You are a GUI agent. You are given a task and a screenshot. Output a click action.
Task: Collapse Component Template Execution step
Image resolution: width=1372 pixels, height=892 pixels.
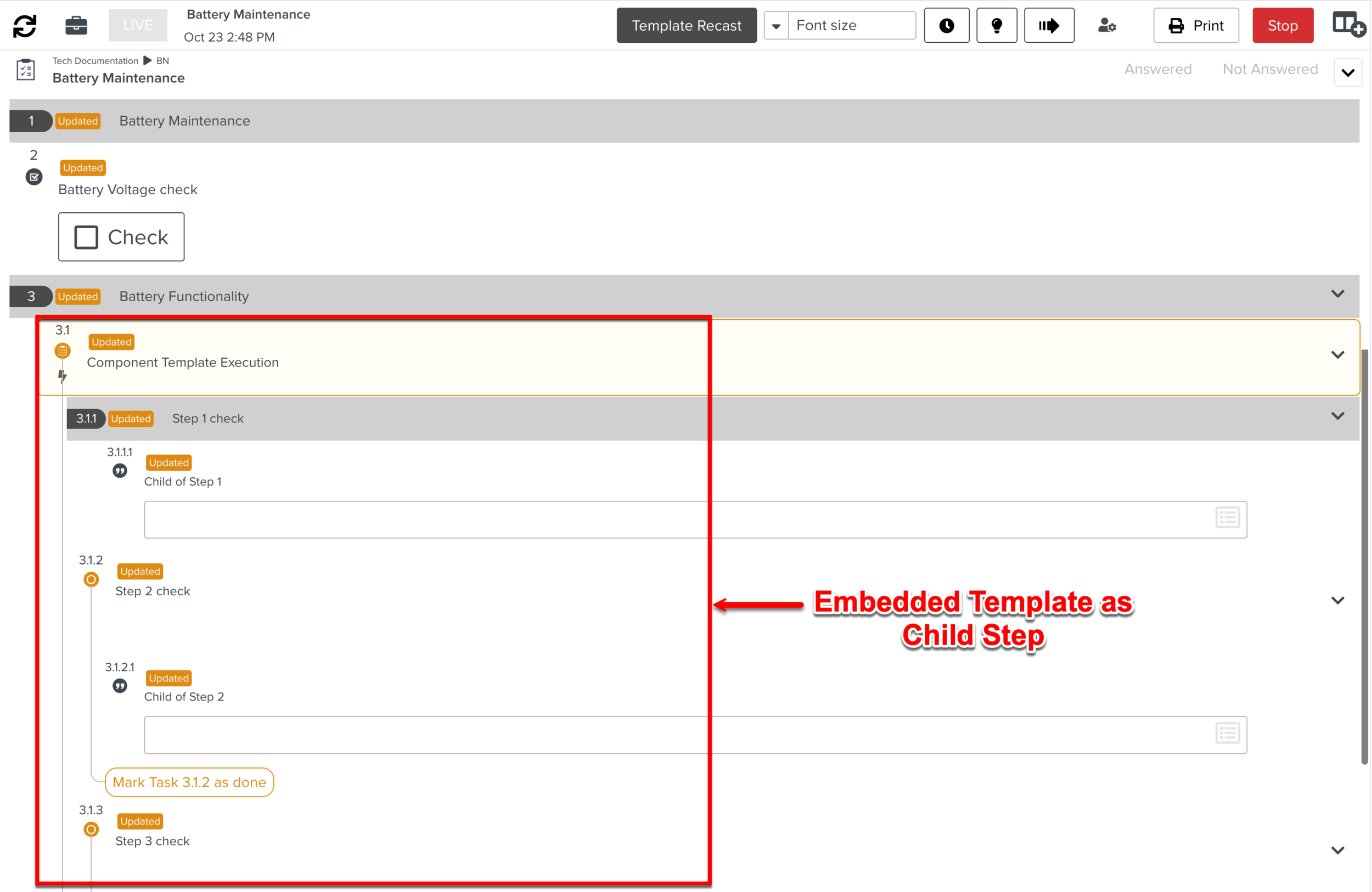(1337, 355)
